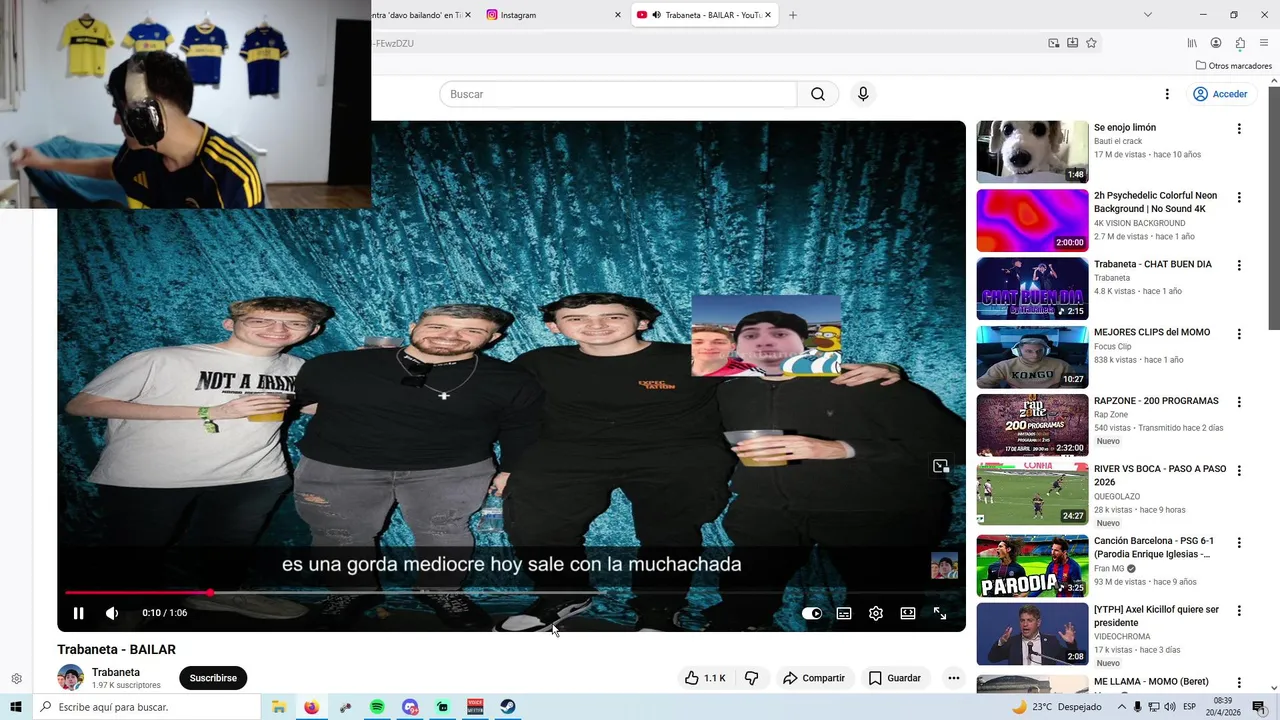Click the taskbar system volume icon

[x=1170, y=707]
